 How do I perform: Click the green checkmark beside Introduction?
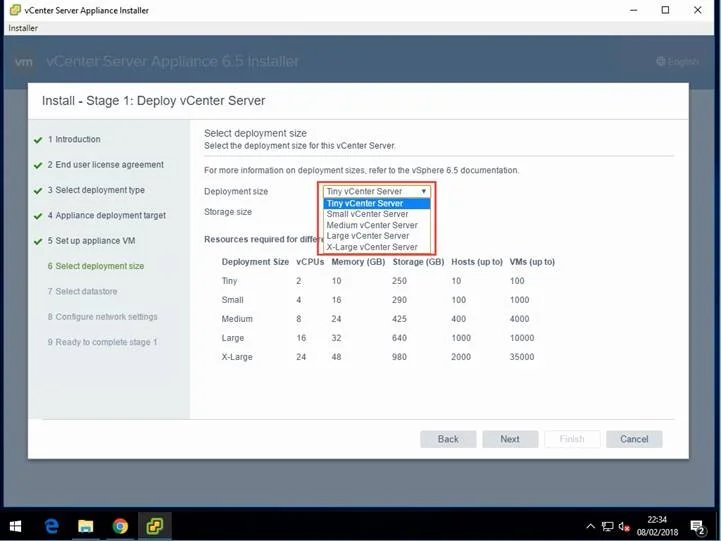coord(38,140)
